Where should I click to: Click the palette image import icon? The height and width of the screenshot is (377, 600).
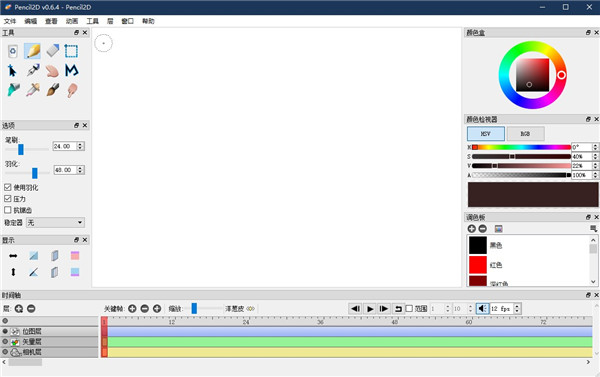coord(498,228)
